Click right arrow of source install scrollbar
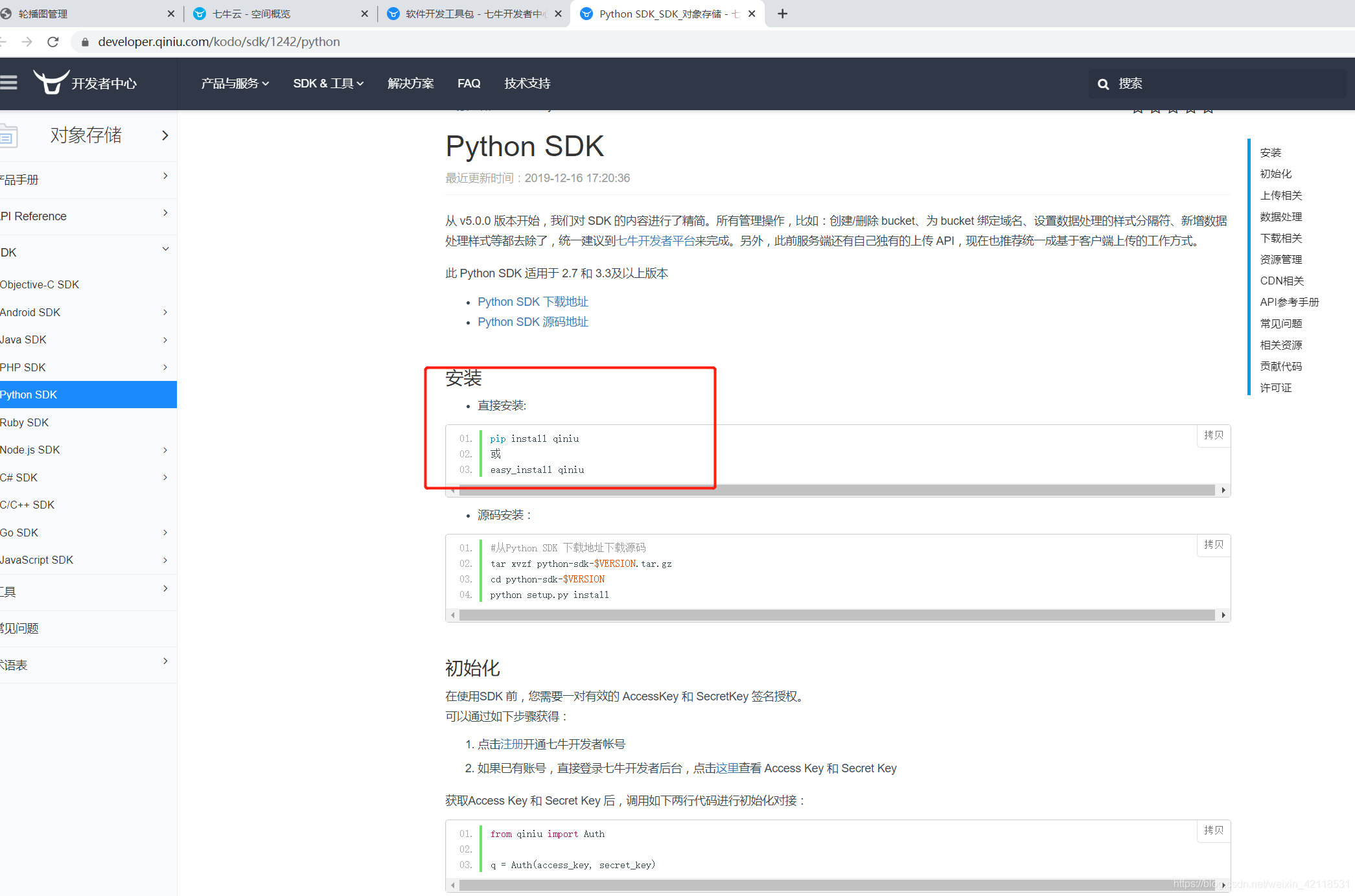 tap(1223, 615)
